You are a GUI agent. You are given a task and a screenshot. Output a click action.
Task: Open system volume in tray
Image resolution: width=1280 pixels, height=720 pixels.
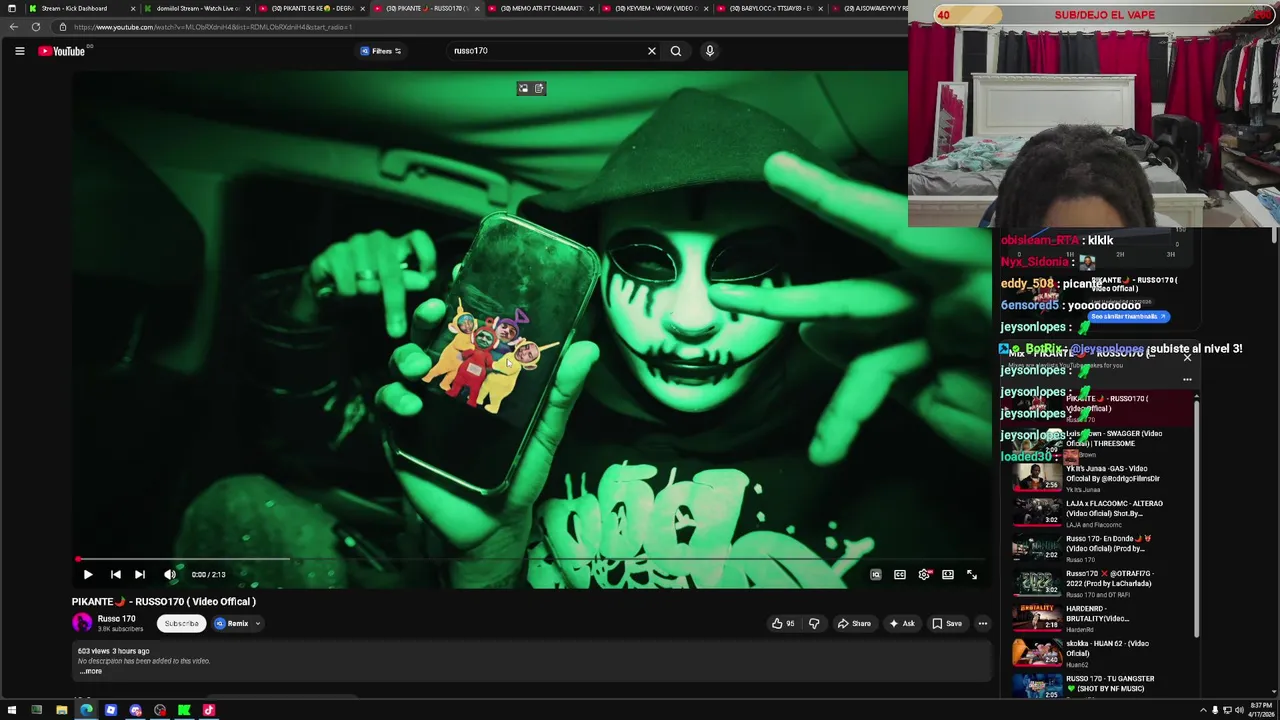1239,711
